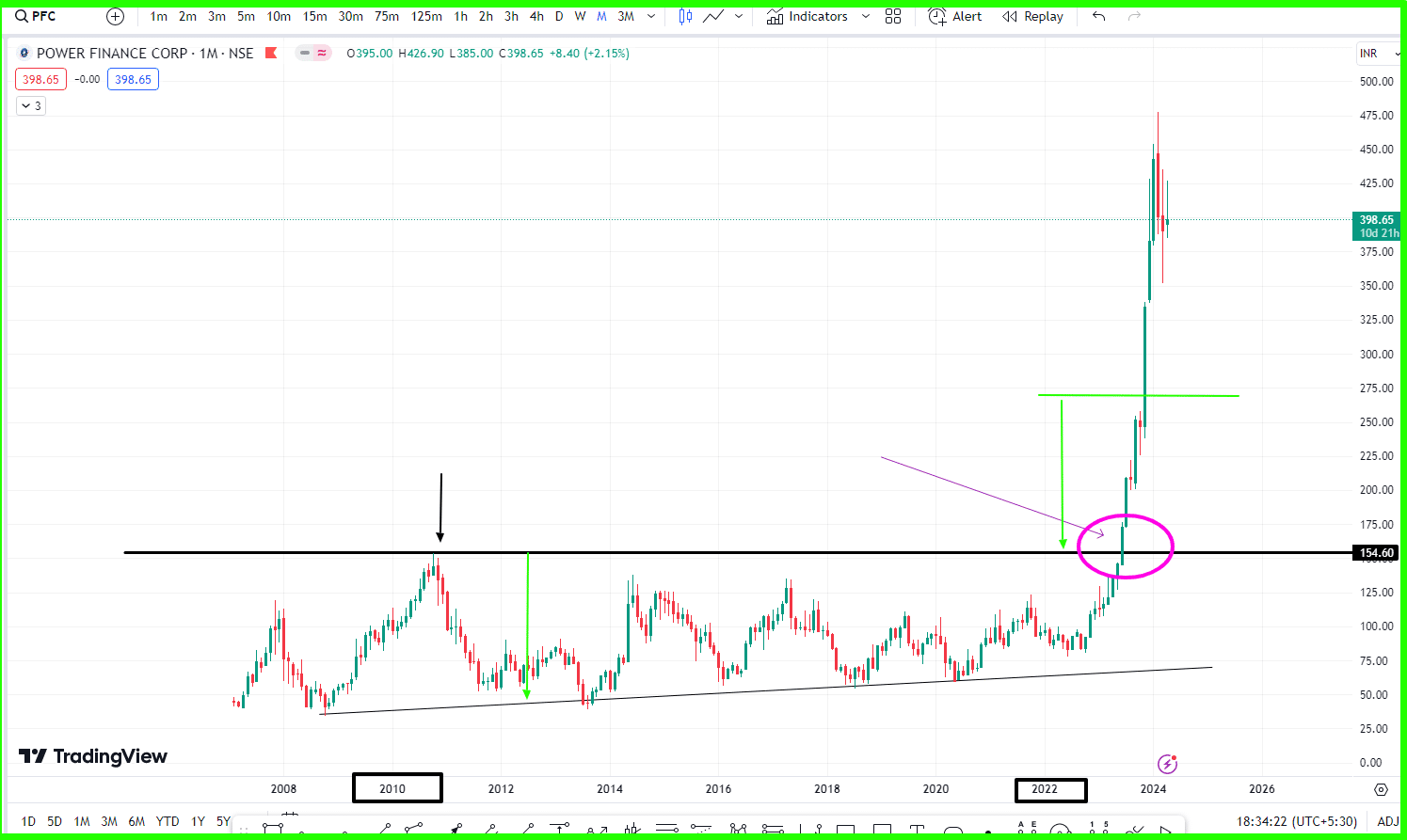The height and width of the screenshot is (840, 1407).
Task: Expand the time interval dropdown arrow
Action: (651, 16)
